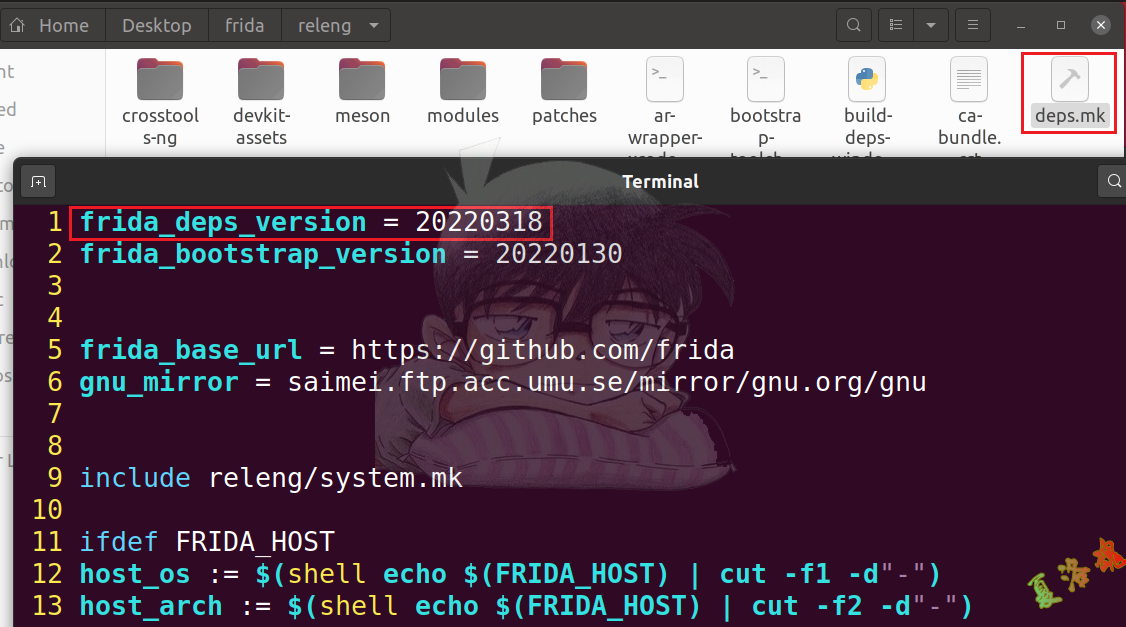Viewport: 1126px width, 627px height.
Task: Click the file manager search button
Action: pyautogui.click(x=853, y=25)
